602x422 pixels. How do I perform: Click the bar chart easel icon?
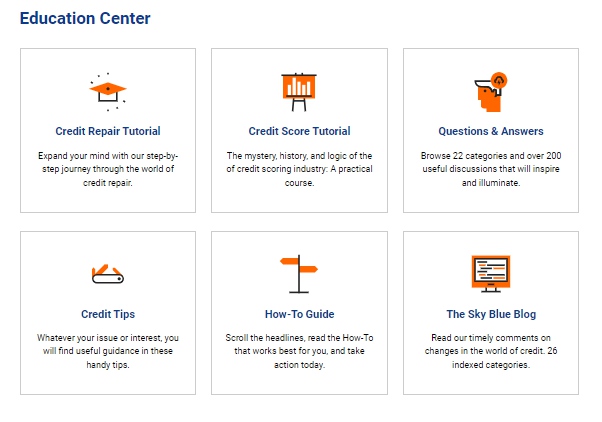[x=299, y=92]
